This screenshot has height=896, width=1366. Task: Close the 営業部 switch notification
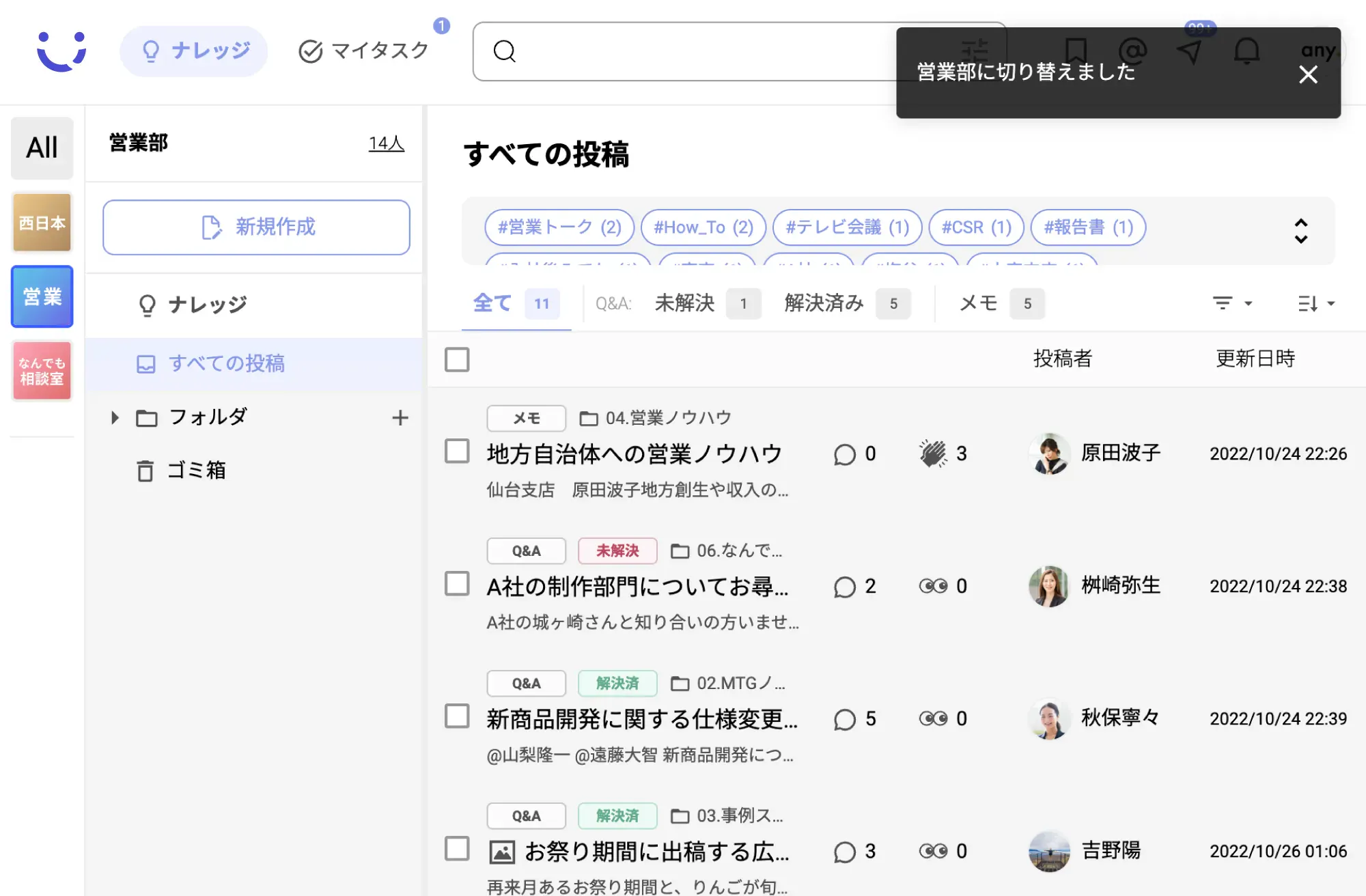pyautogui.click(x=1308, y=74)
